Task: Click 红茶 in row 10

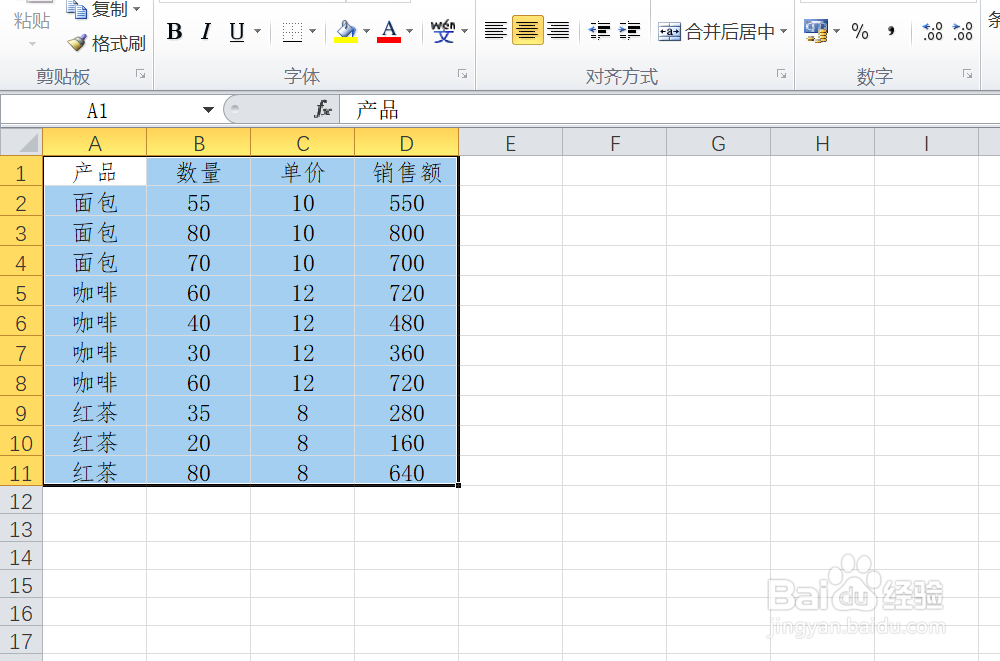Action: pos(94,442)
